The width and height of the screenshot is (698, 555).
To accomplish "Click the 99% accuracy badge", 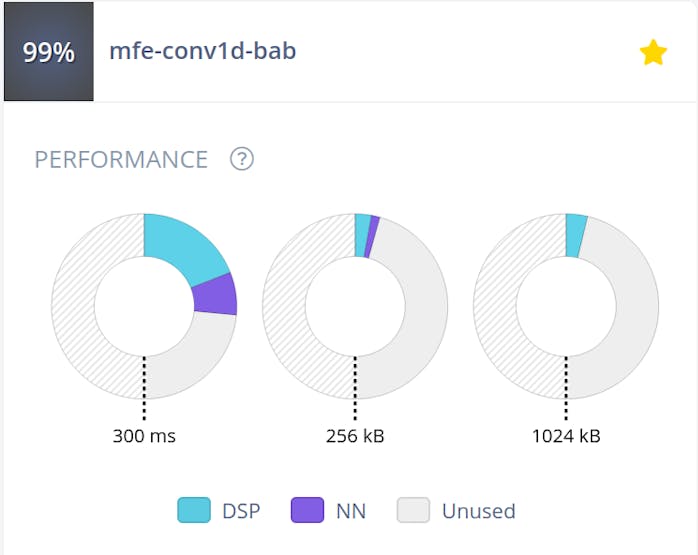I will (x=49, y=52).
